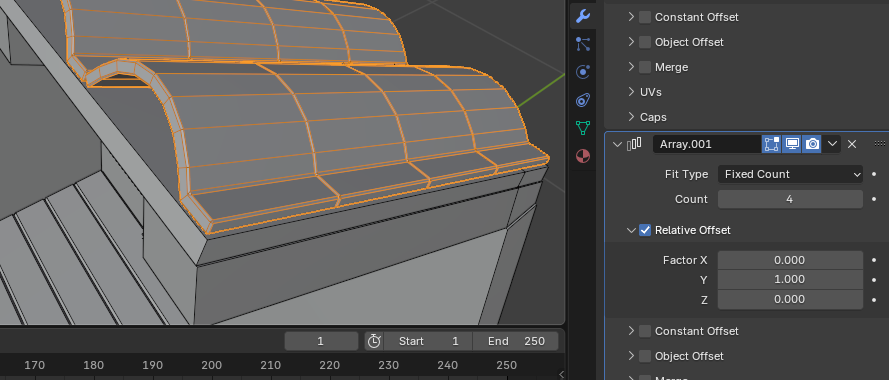This screenshot has width=889, height=380.
Task: Enable upper Object Offset checkbox
Action: (x=645, y=42)
